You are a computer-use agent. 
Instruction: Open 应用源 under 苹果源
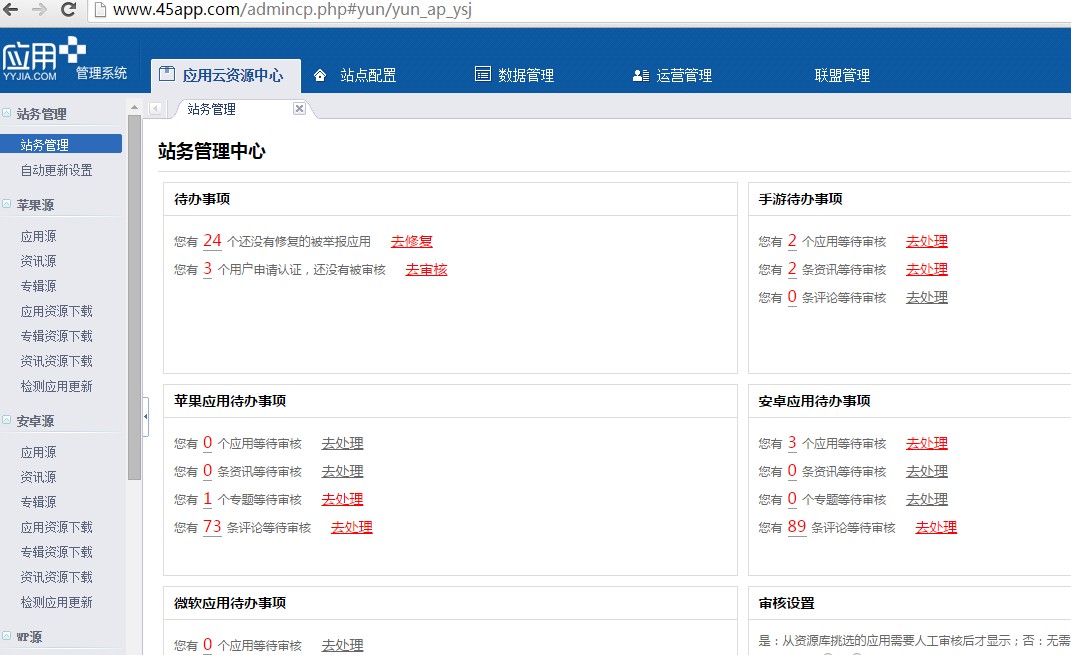point(38,236)
